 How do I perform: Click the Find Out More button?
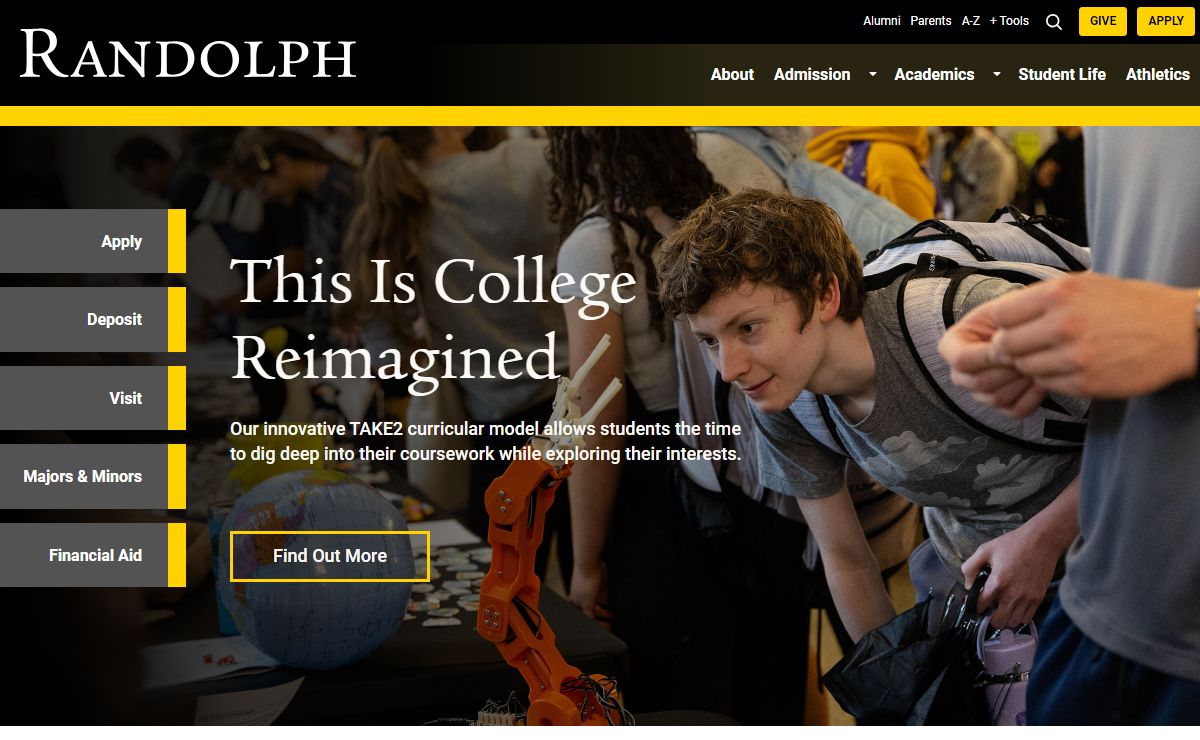(x=330, y=556)
